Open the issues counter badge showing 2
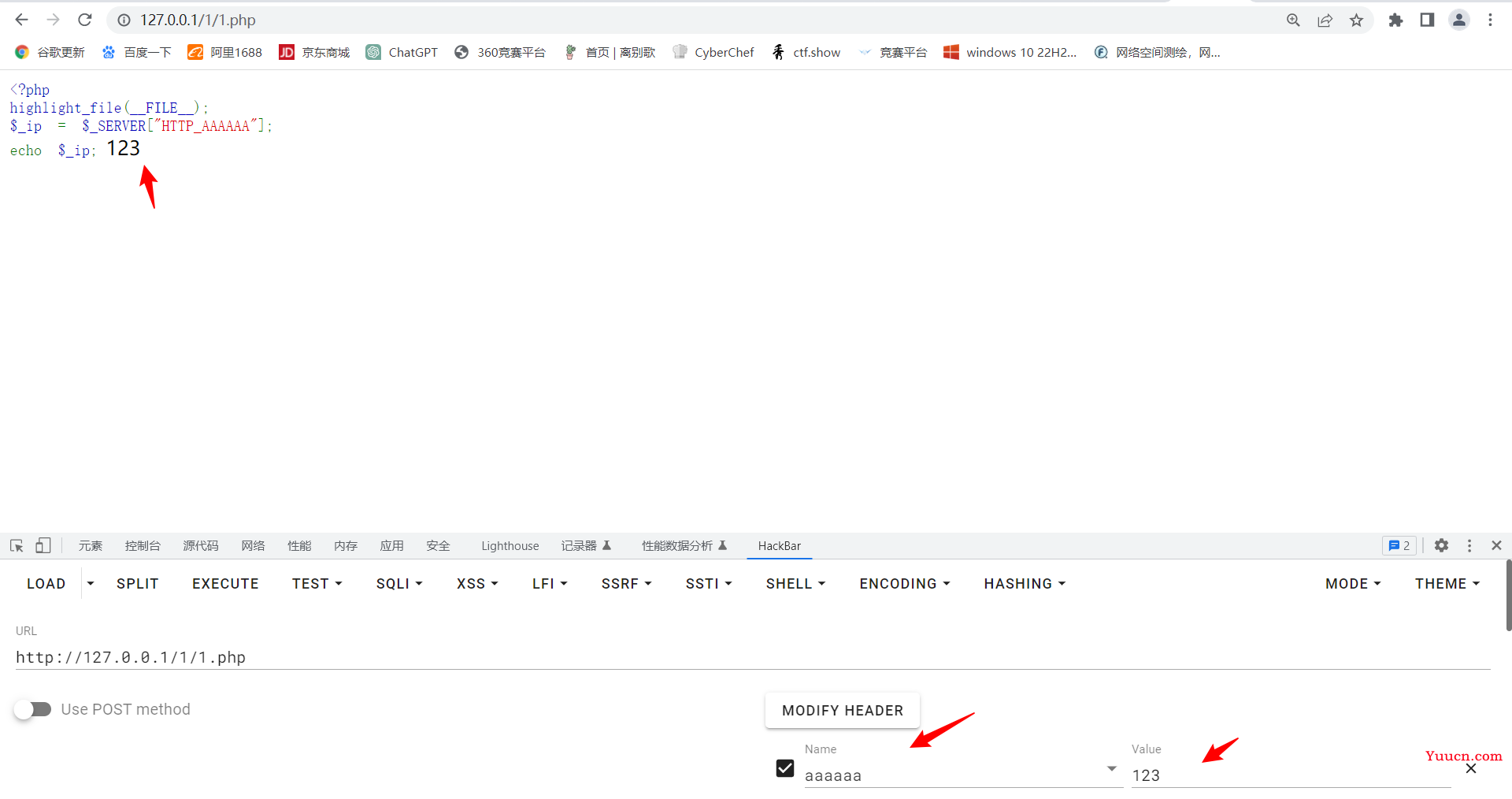 [1399, 545]
